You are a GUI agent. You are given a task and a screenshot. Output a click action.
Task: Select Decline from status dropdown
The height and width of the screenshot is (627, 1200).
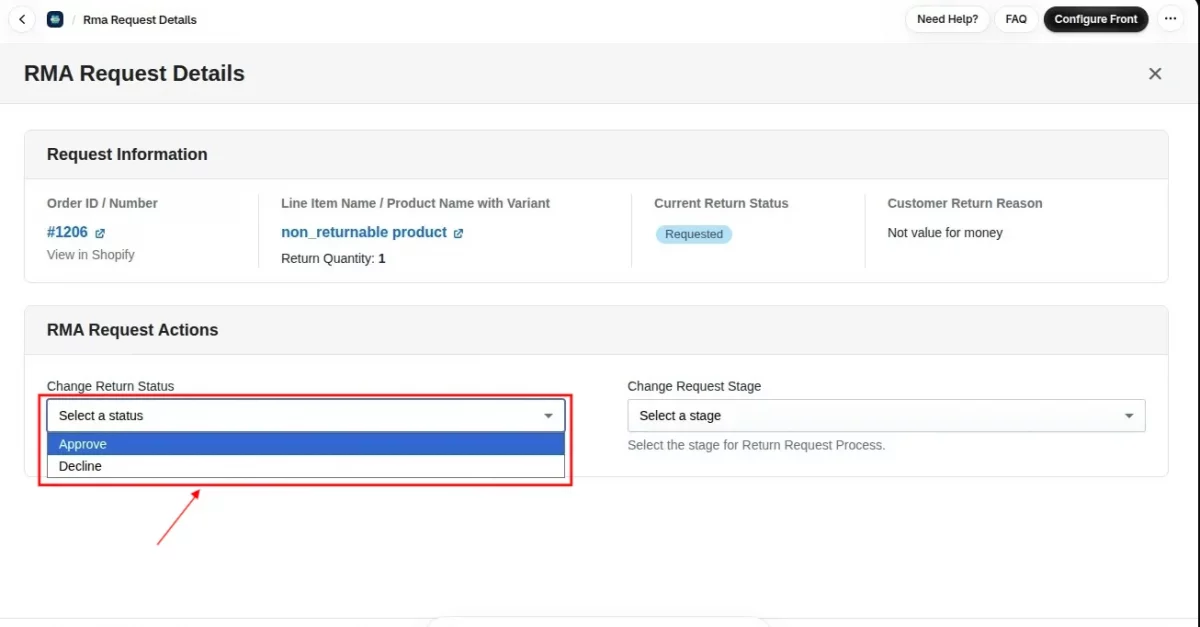tap(306, 466)
